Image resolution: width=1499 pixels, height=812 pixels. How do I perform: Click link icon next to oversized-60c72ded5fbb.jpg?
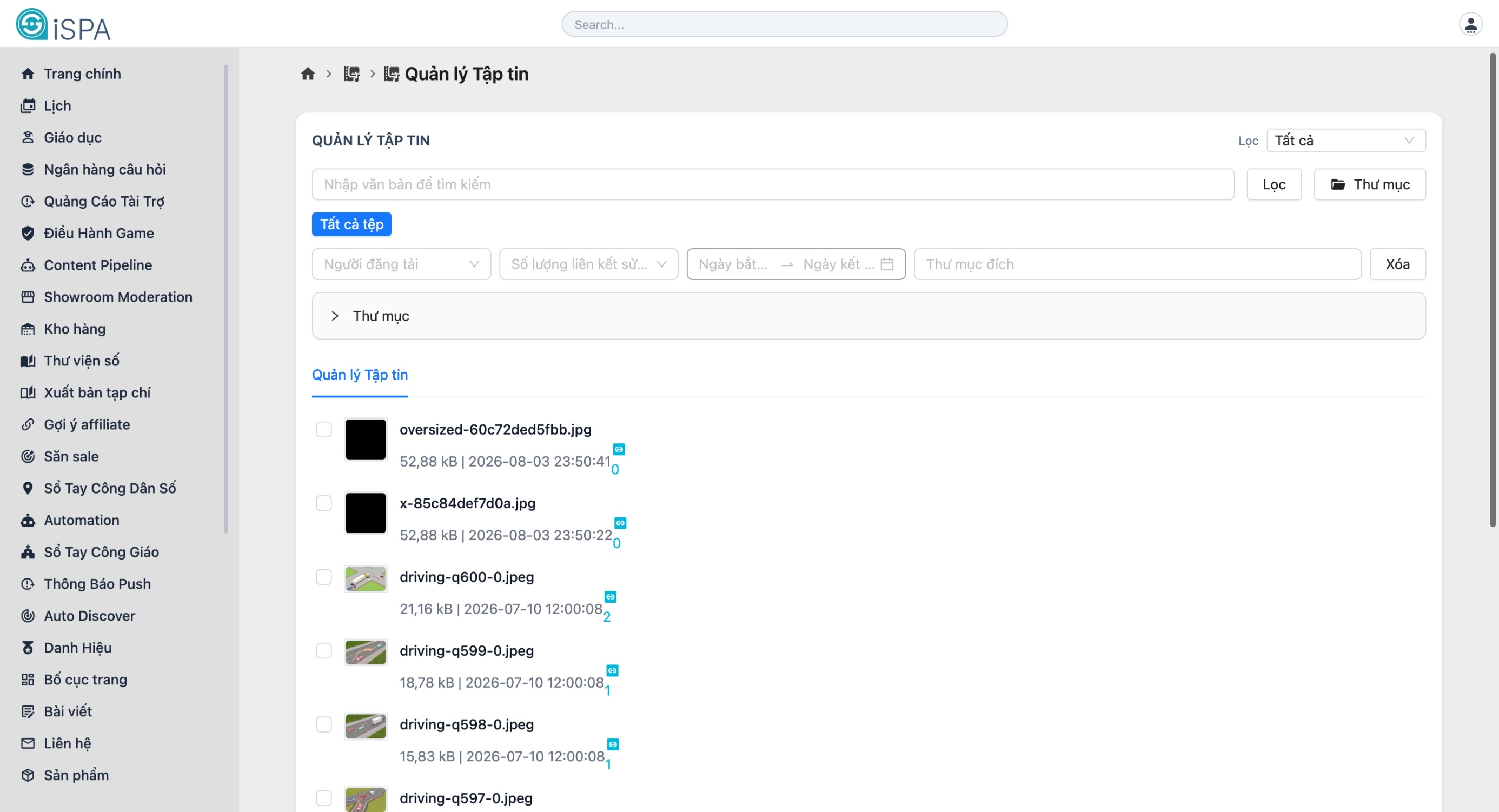click(619, 449)
